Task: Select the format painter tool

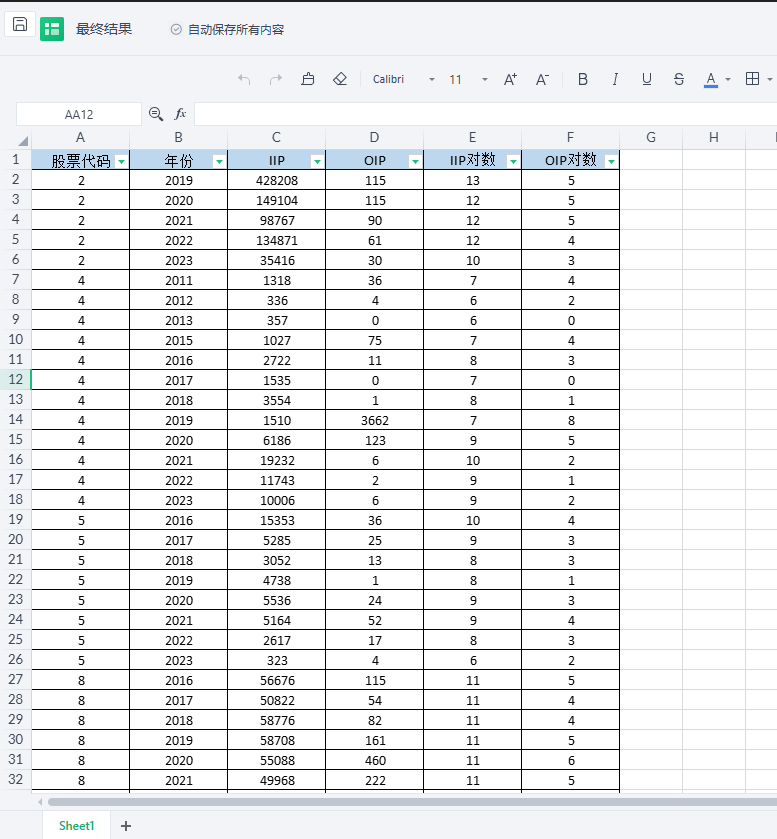Action: click(x=308, y=79)
